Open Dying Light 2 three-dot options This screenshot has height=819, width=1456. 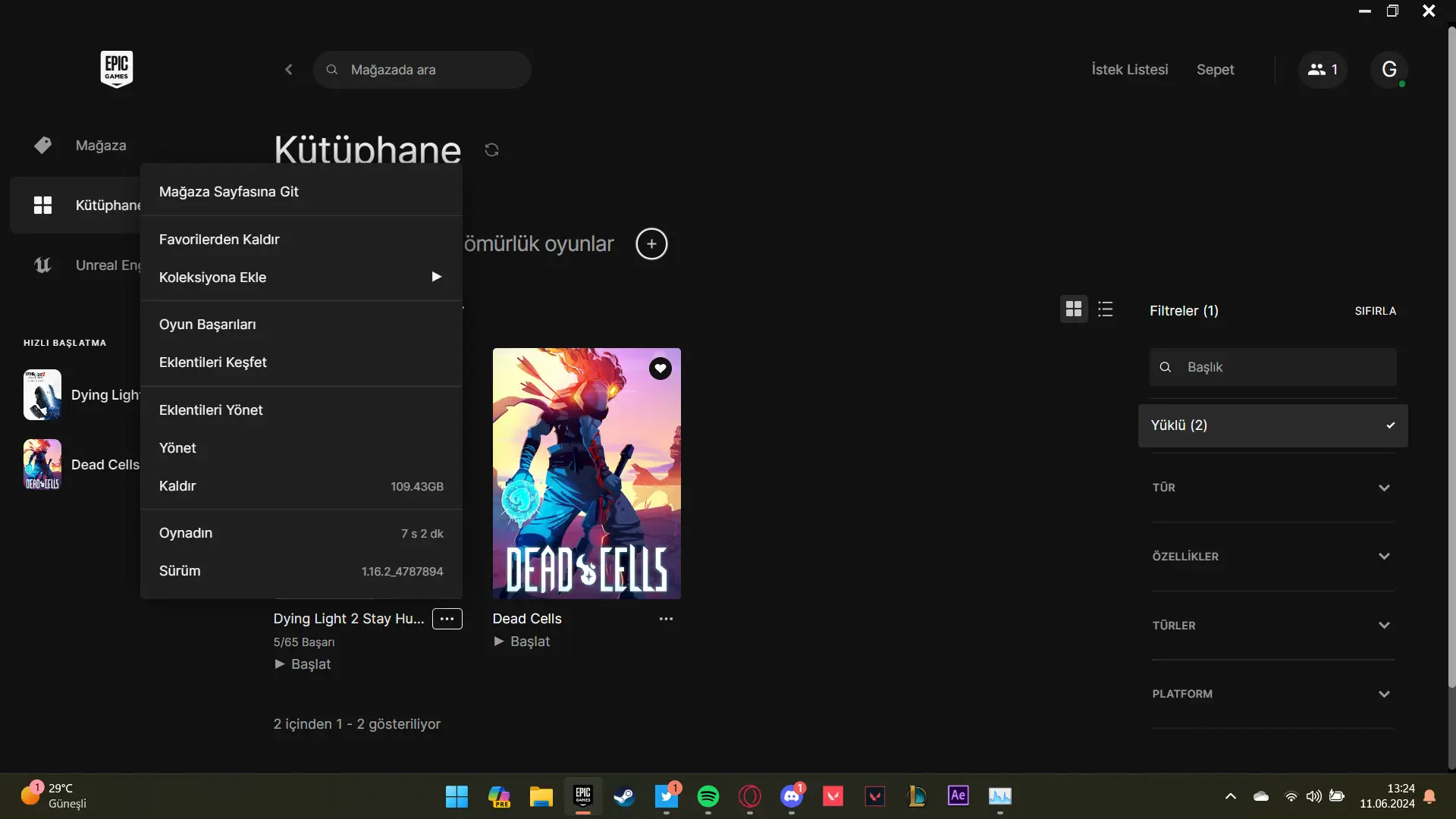(x=447, y=619)
